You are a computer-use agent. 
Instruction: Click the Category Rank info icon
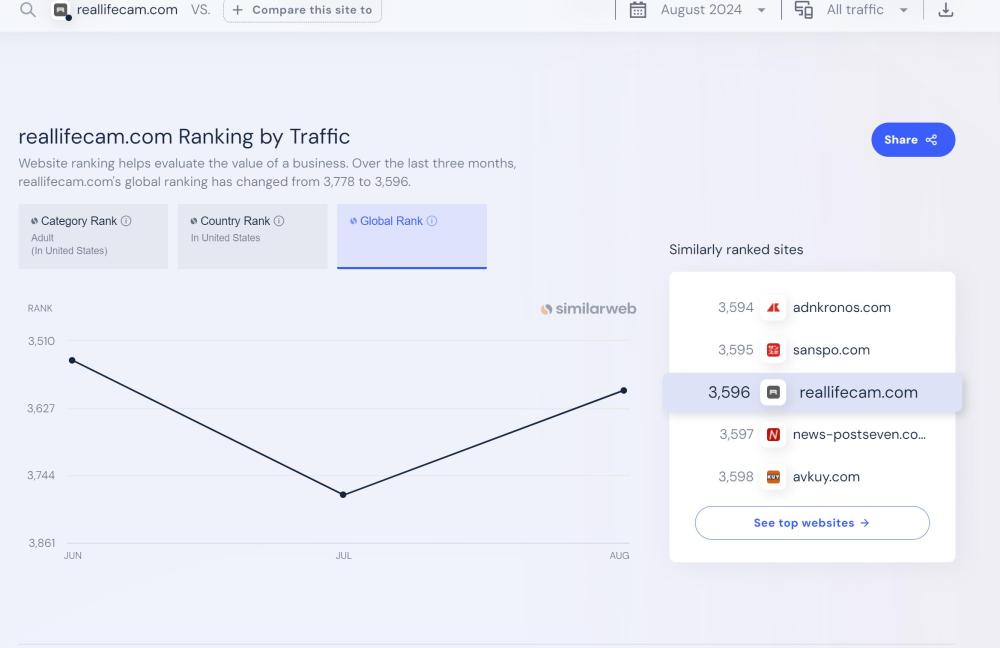tap(126, 221)
